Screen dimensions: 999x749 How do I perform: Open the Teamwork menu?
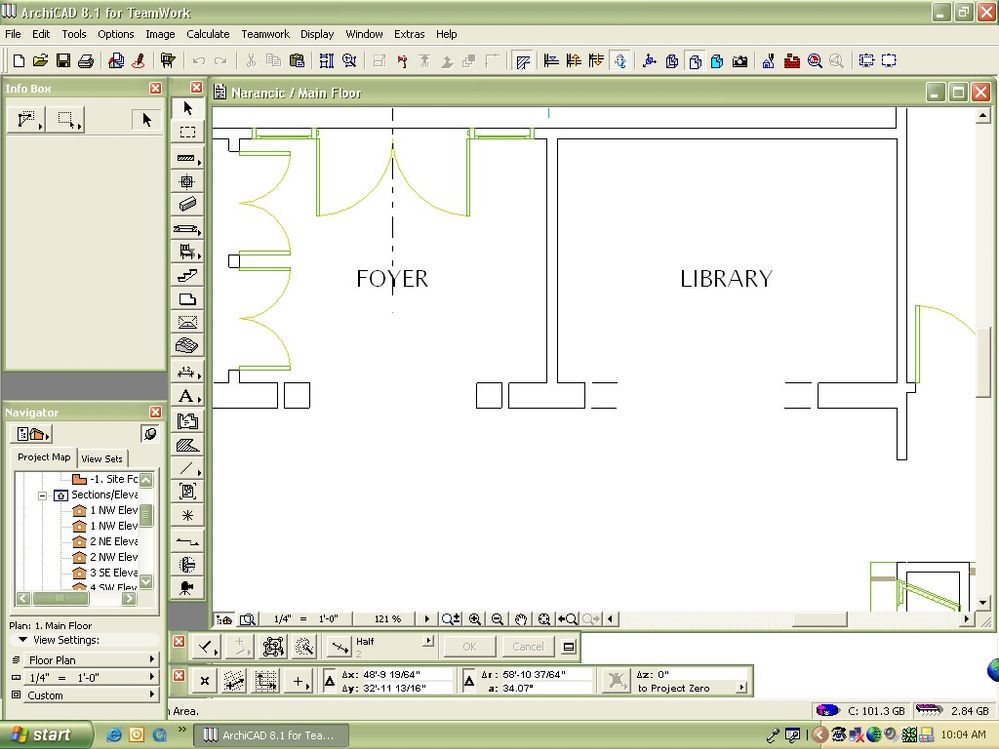coord(265,34)
